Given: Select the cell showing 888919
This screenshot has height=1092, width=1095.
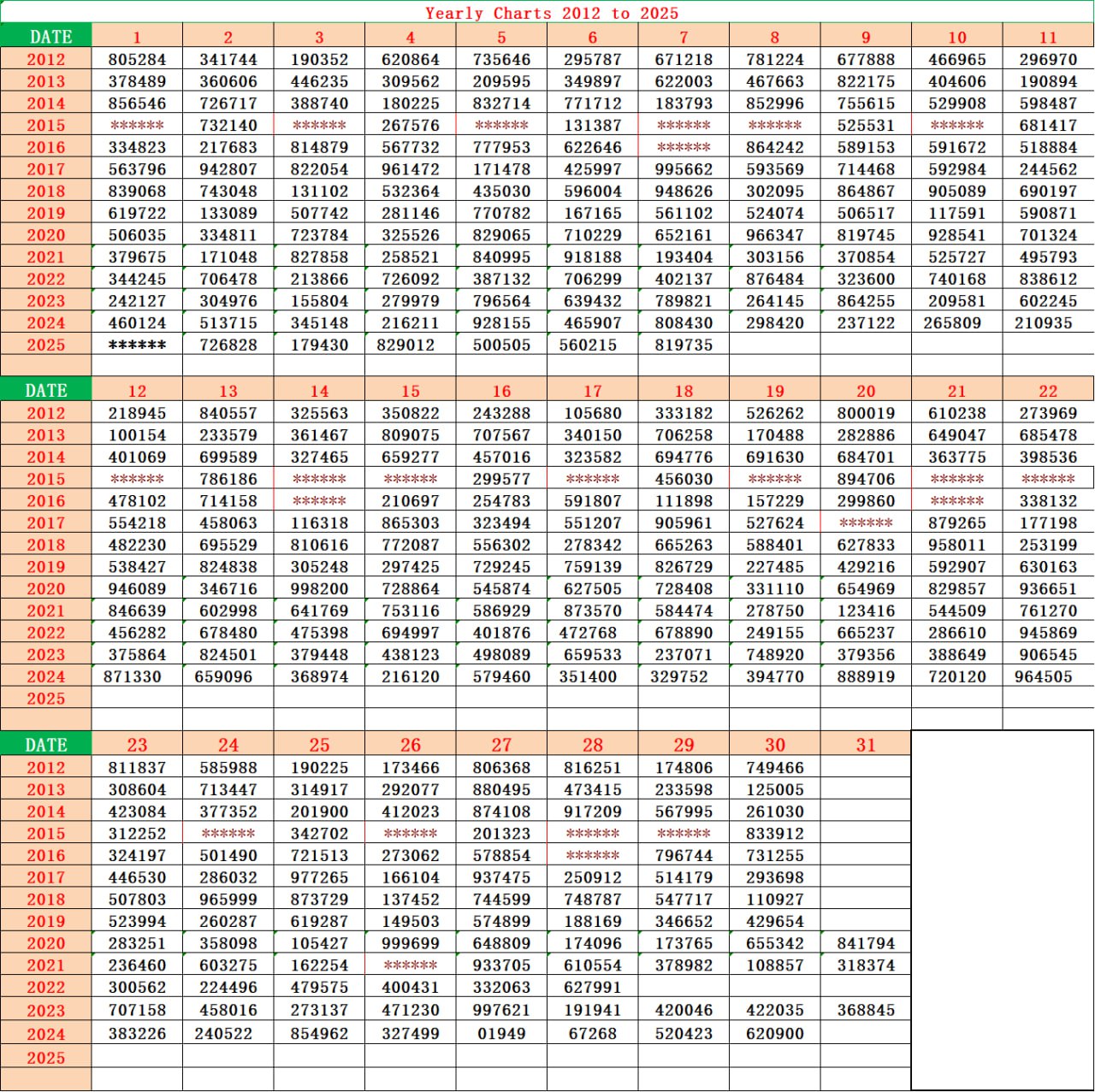Looking at the screenshot, I should click(866, 676).
